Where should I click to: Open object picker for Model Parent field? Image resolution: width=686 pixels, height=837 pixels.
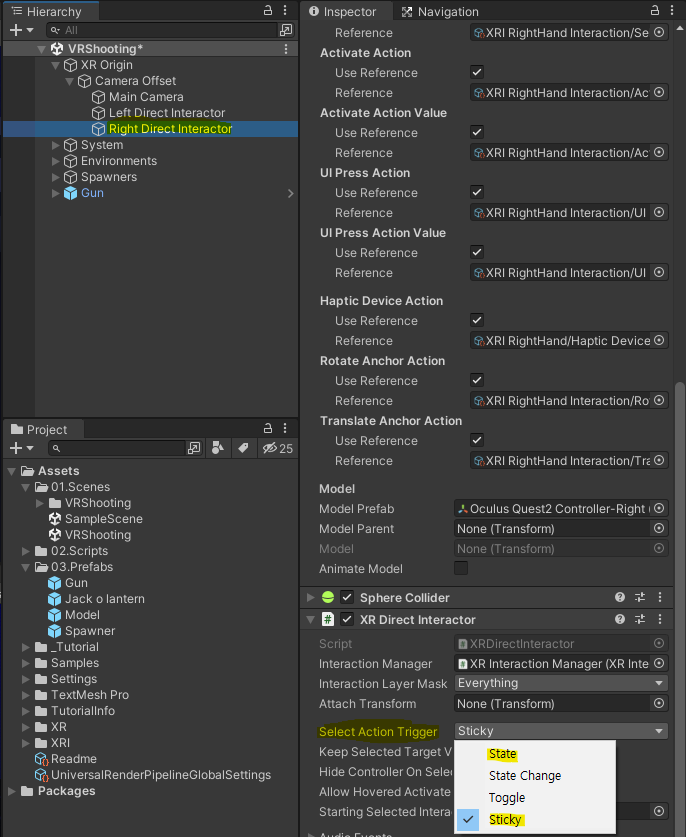659,528
